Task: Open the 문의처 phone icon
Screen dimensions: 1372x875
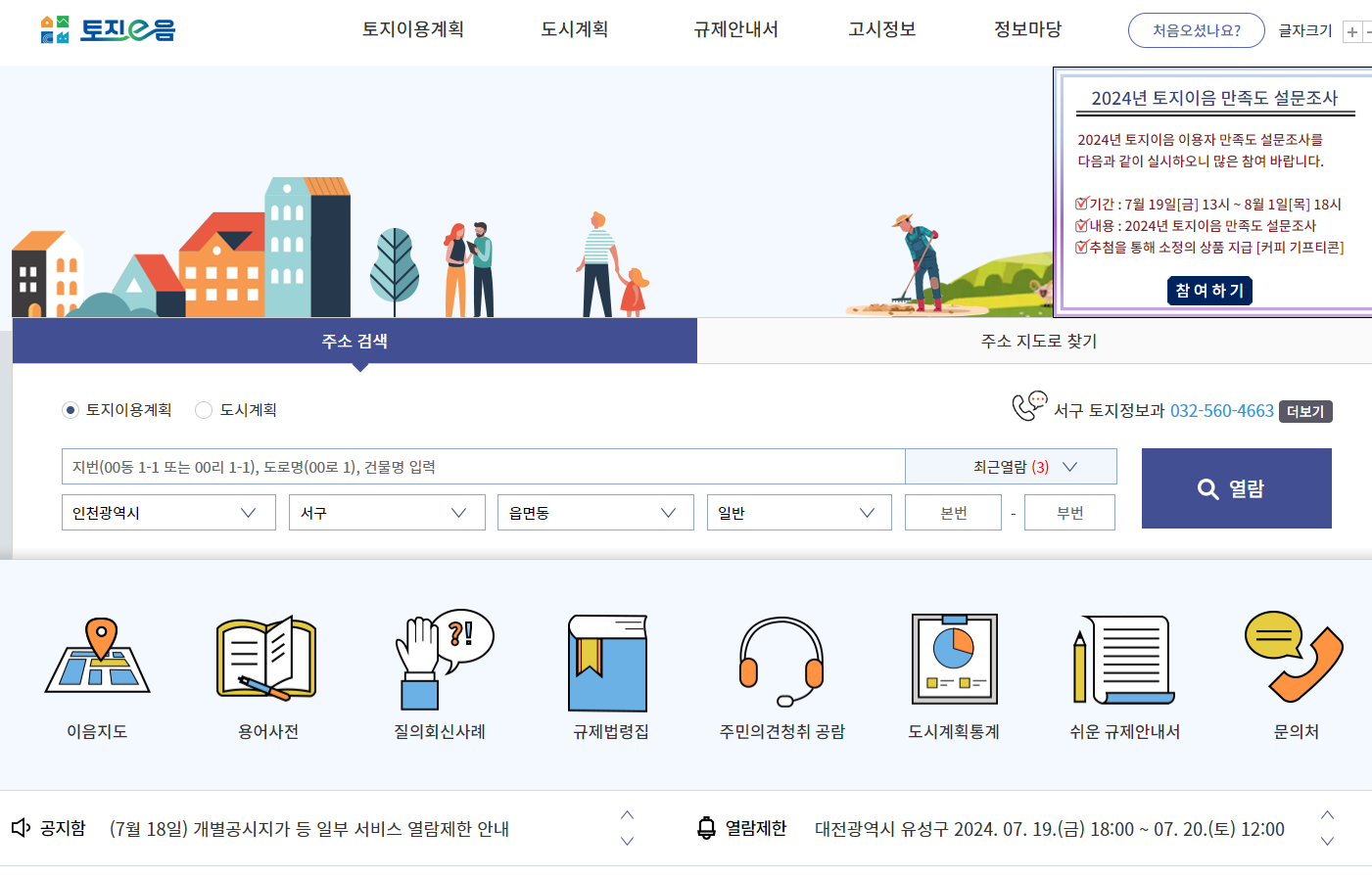Action: click(1294, 657)
